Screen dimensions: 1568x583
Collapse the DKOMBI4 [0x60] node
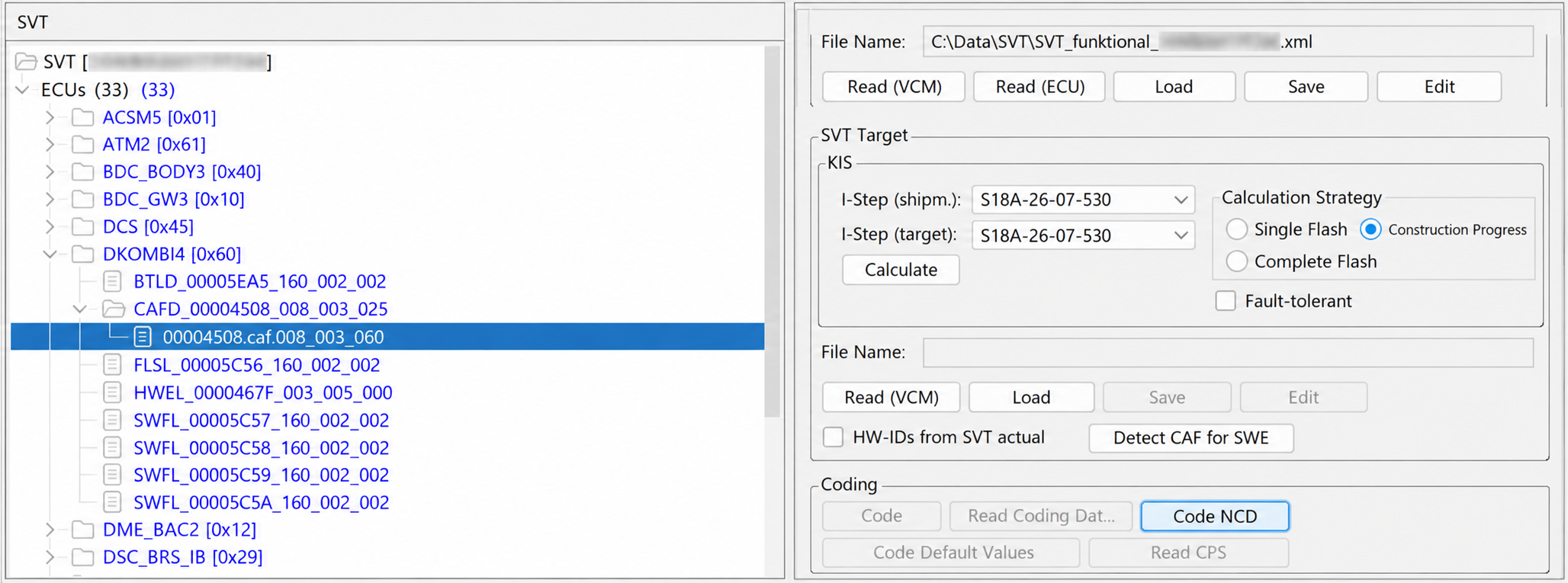coord(50,254)
